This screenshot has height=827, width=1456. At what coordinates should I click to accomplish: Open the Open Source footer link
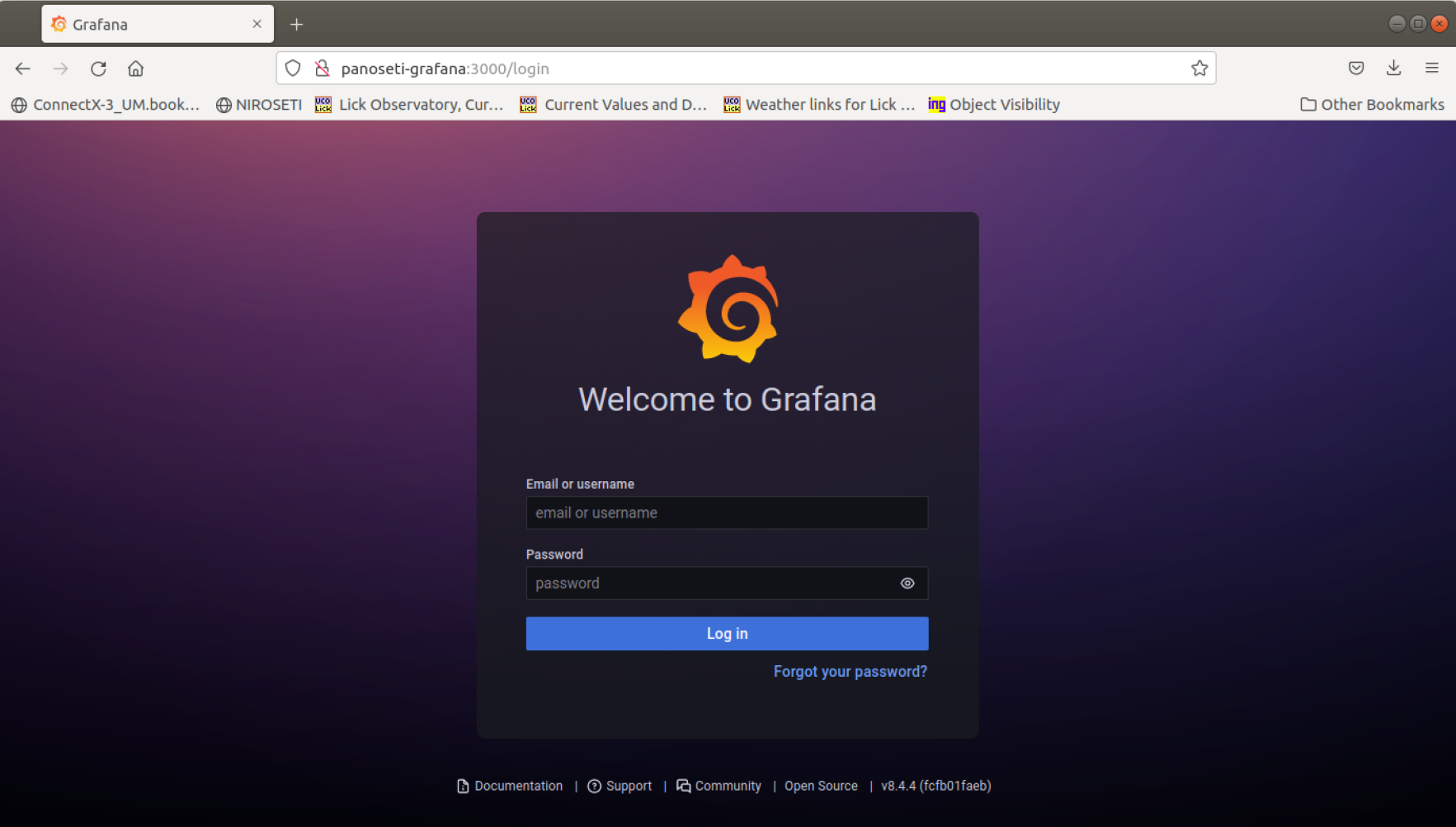pyautogui.click(x=821, y=786)
